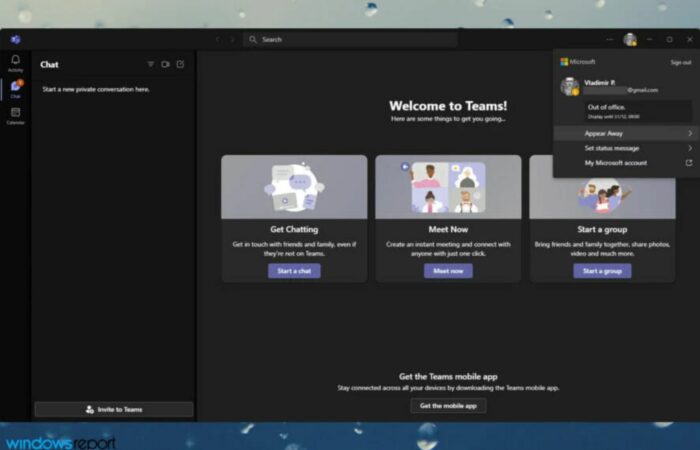The width and height of the screenshot is (700, 450).
Task: Click the Meet now button
Action: [448, 271]
